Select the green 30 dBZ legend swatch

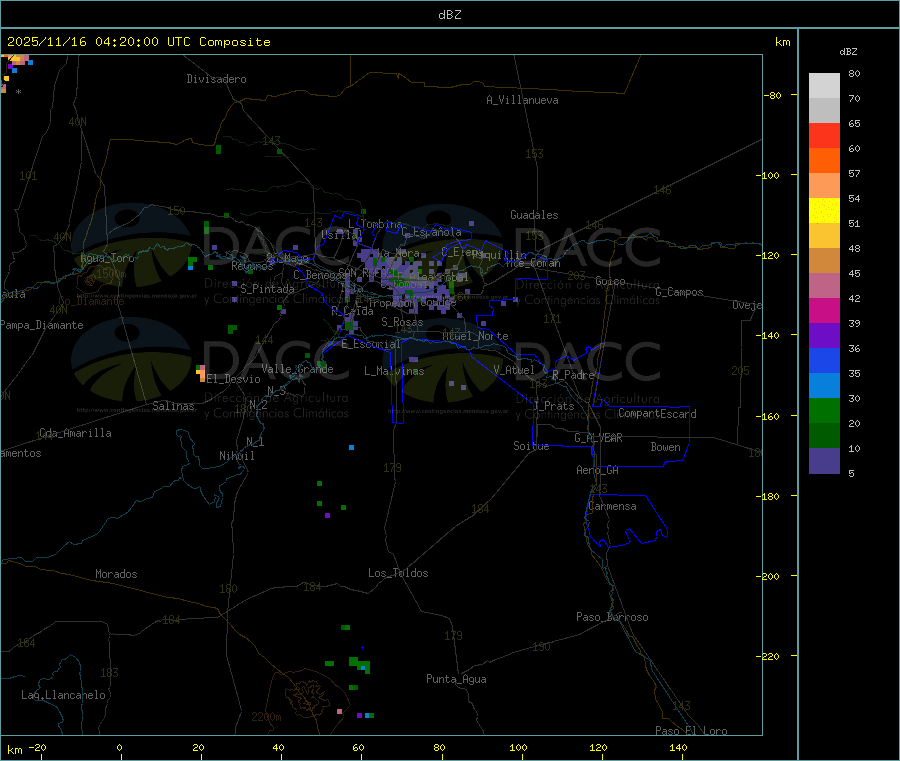pyautogui.click(x=824, y=410)
